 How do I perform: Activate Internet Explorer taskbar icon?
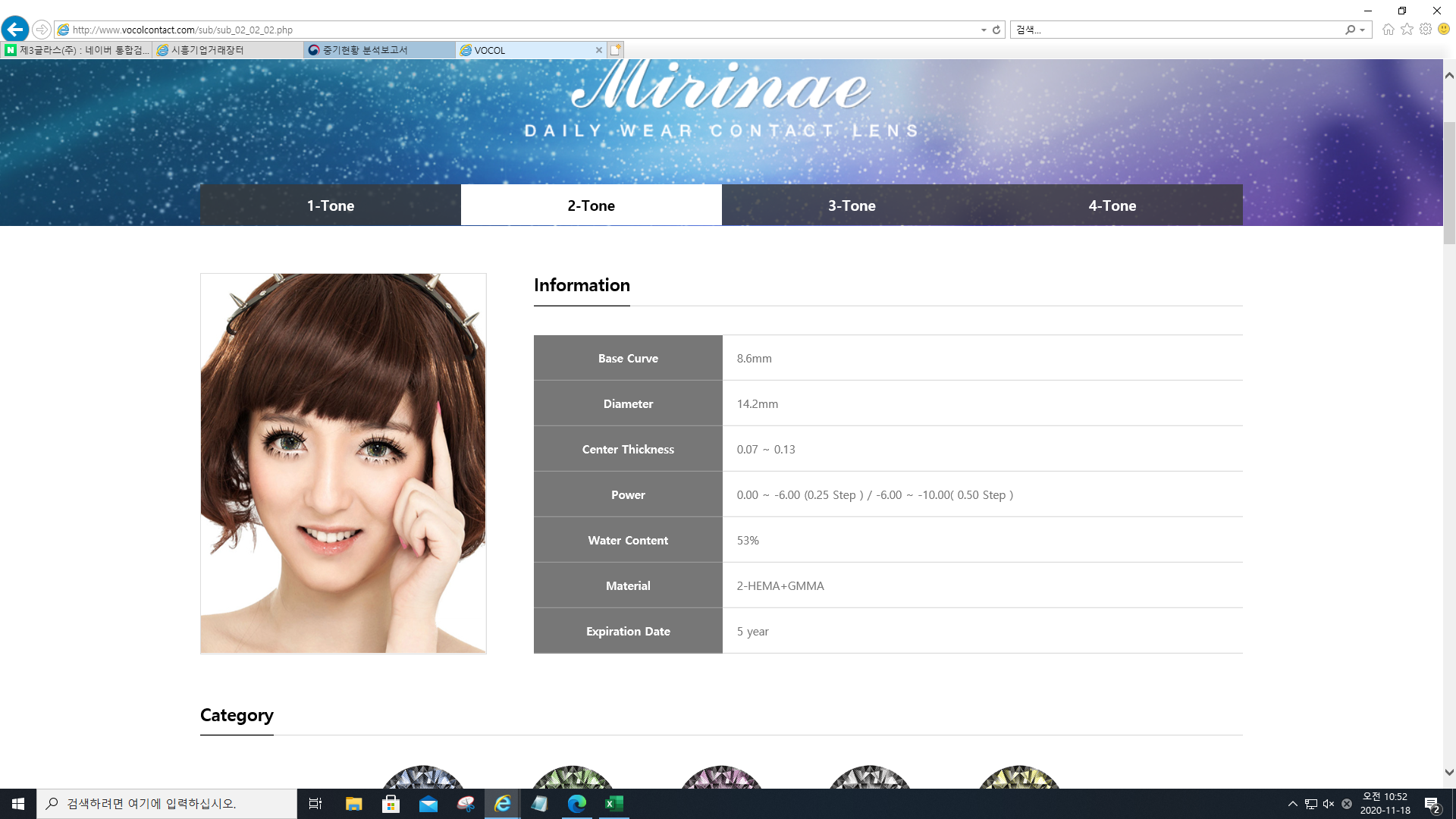(x=502, y=804)
